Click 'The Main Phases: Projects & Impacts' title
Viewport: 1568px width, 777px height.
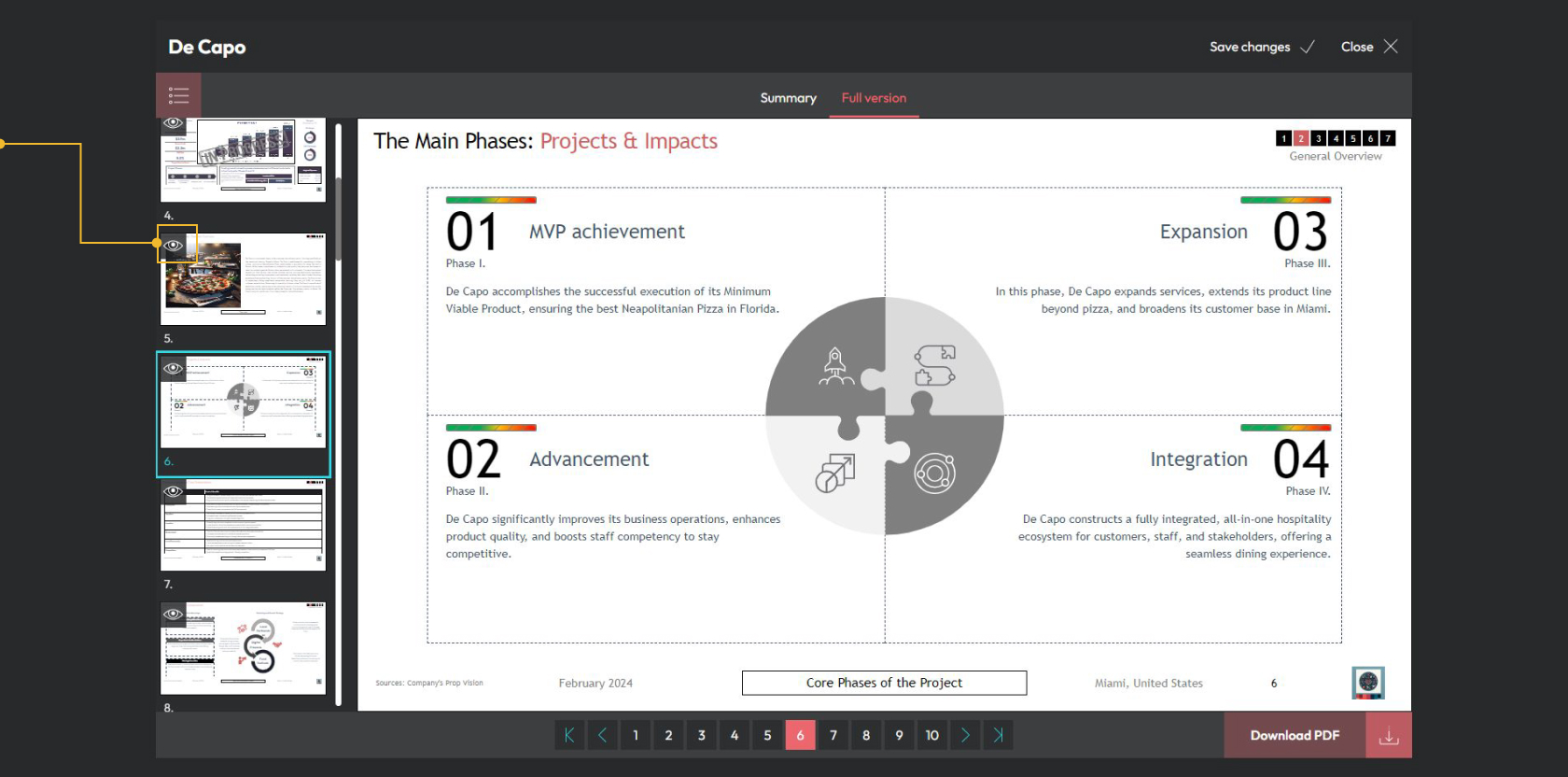[545, 141]
